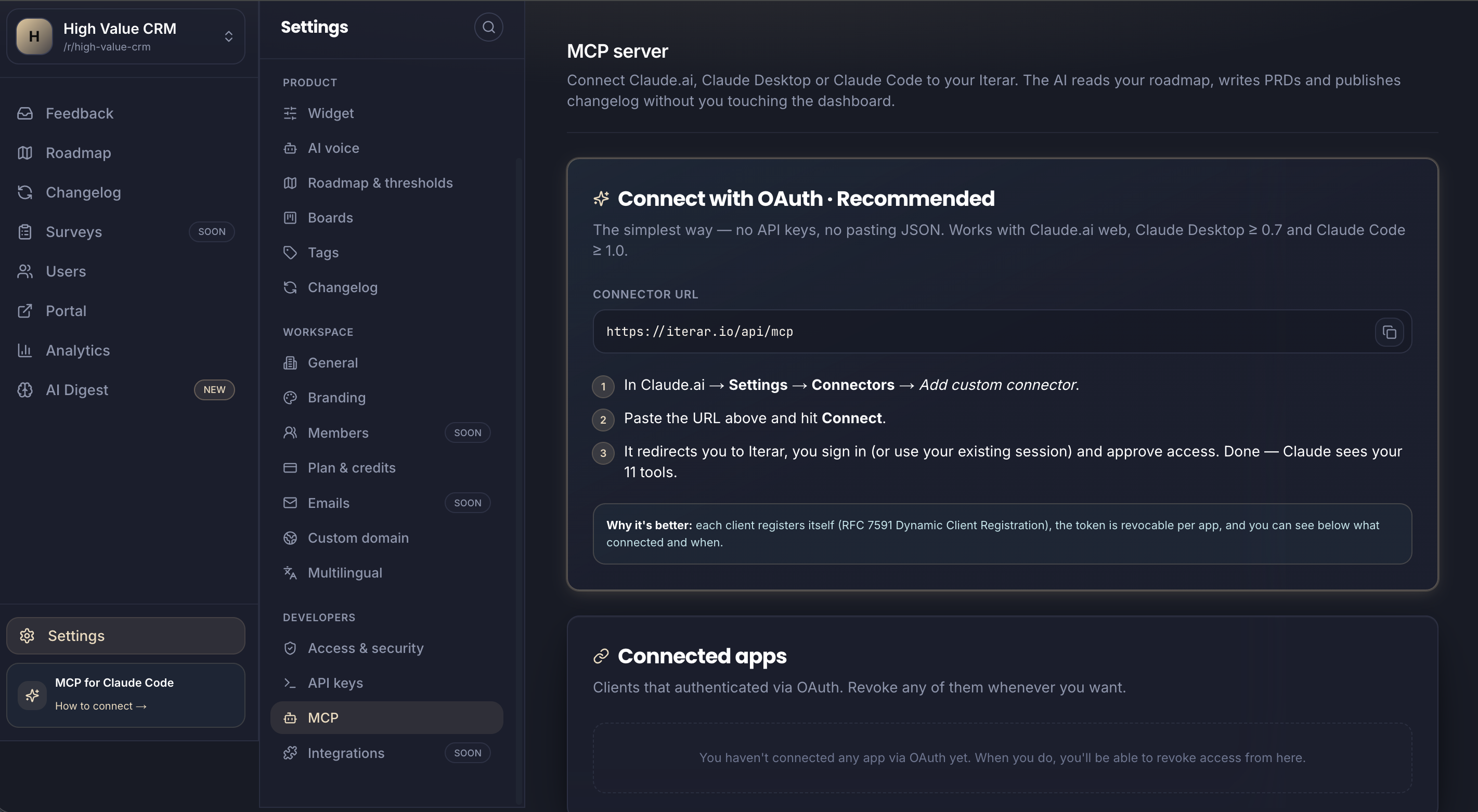Select Widget settings
The height and width of the screenshot is (812, 1478).
(387, 113)
